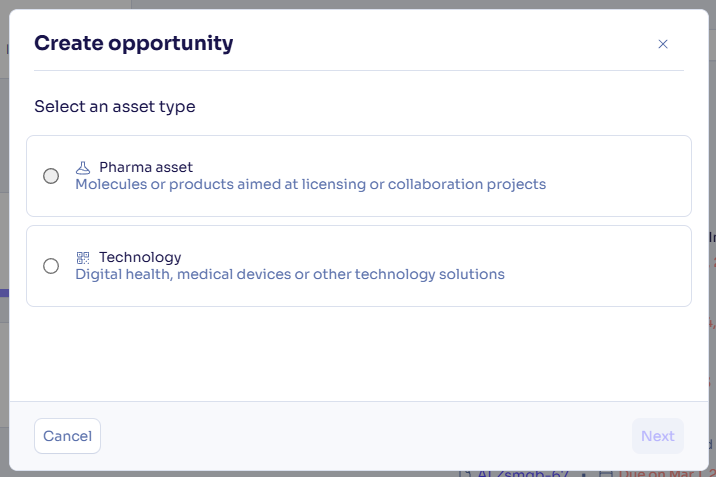Click the "Technology" label text
Image resolution: width=716 pixels, height=477 pixels.
(140, 257)
